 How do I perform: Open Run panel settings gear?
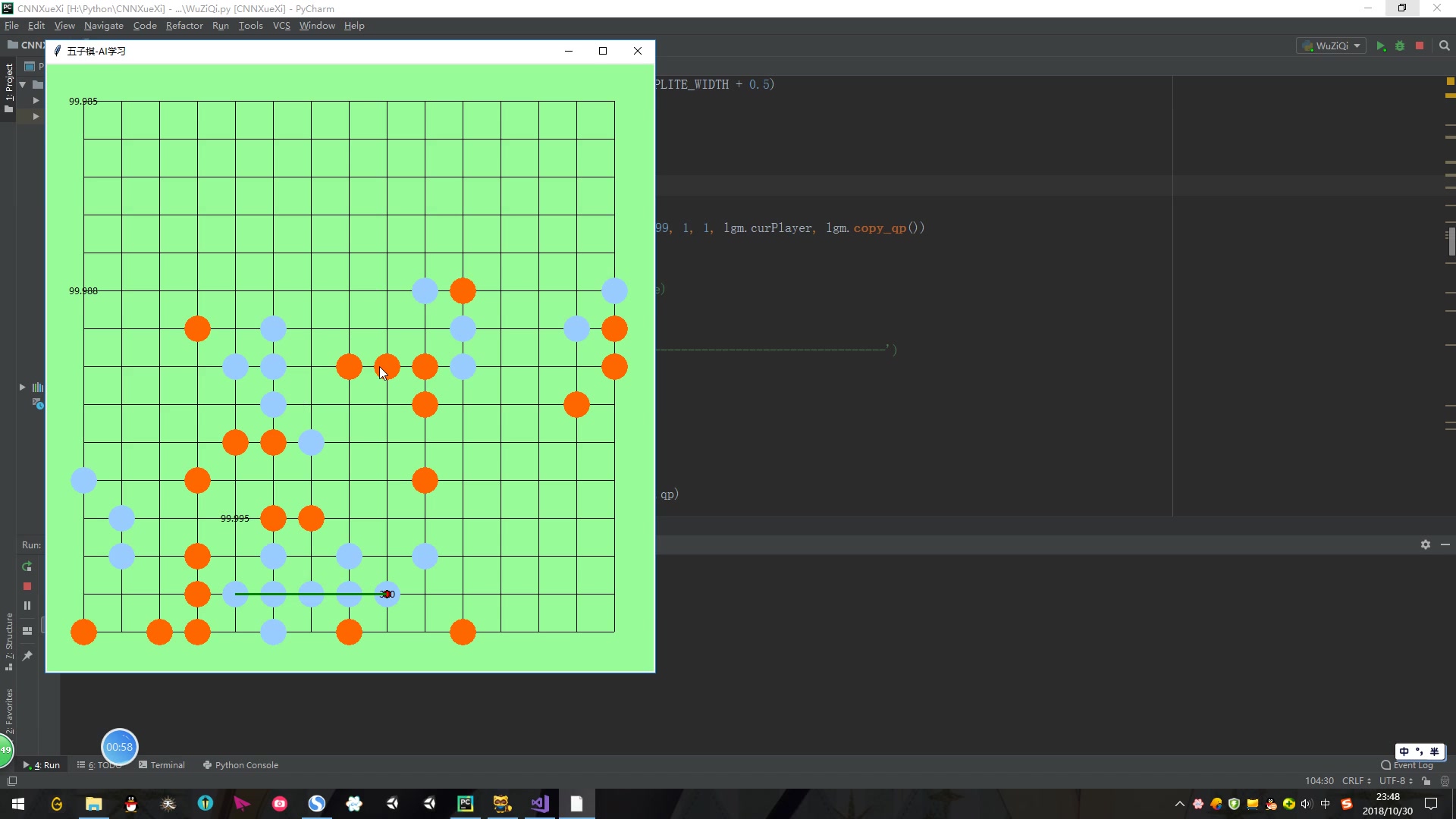(x=1426, y=544)
